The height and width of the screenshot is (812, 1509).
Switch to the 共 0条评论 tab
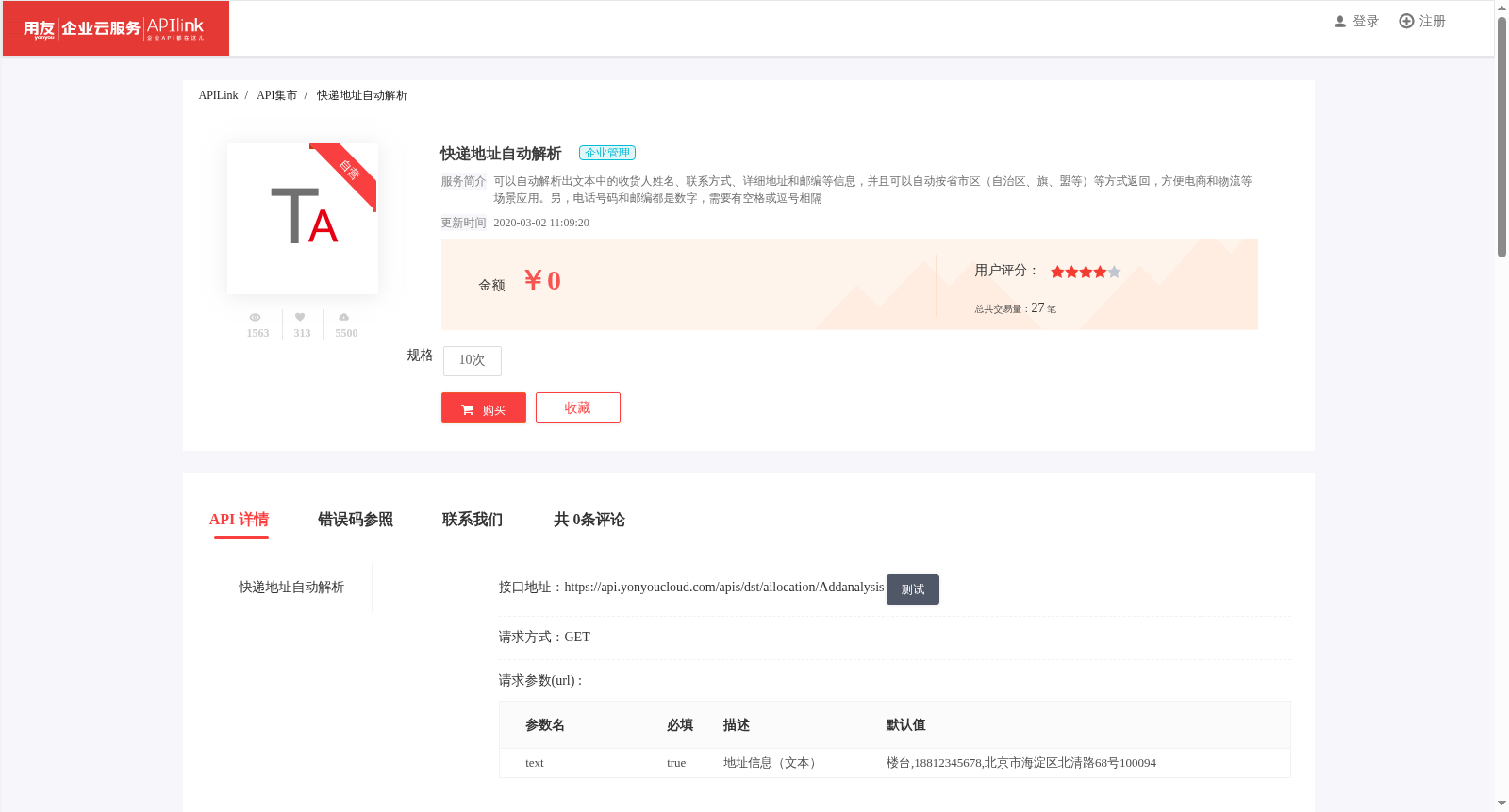589,520
